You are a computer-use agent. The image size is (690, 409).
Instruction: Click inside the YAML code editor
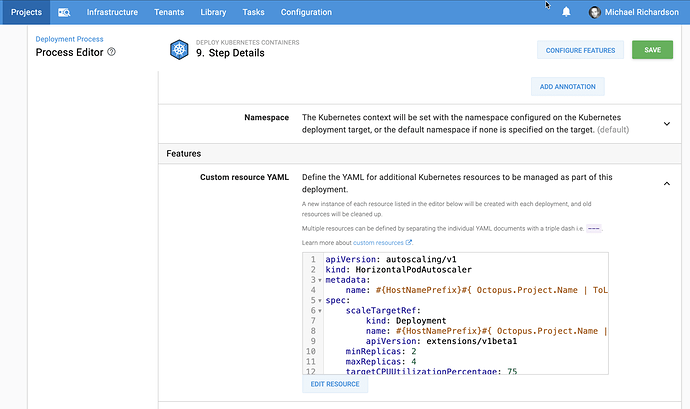[455, 313]
